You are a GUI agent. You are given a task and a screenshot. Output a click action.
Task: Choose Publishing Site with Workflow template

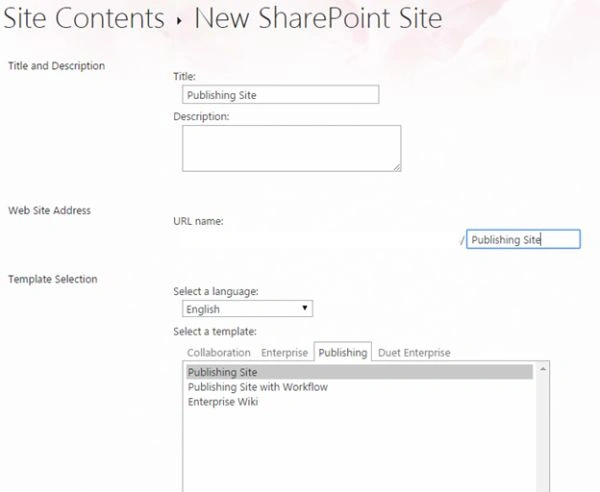pos(258,387)
